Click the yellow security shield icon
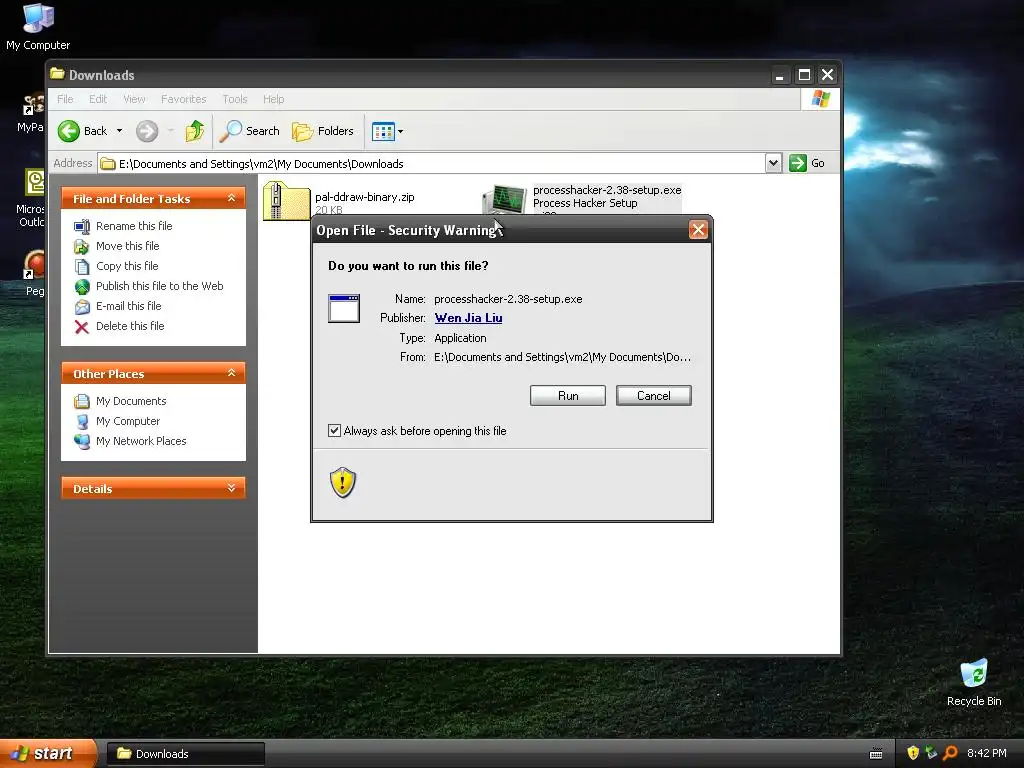Viewport: 1024px width, 768px height. pos(343,483)
